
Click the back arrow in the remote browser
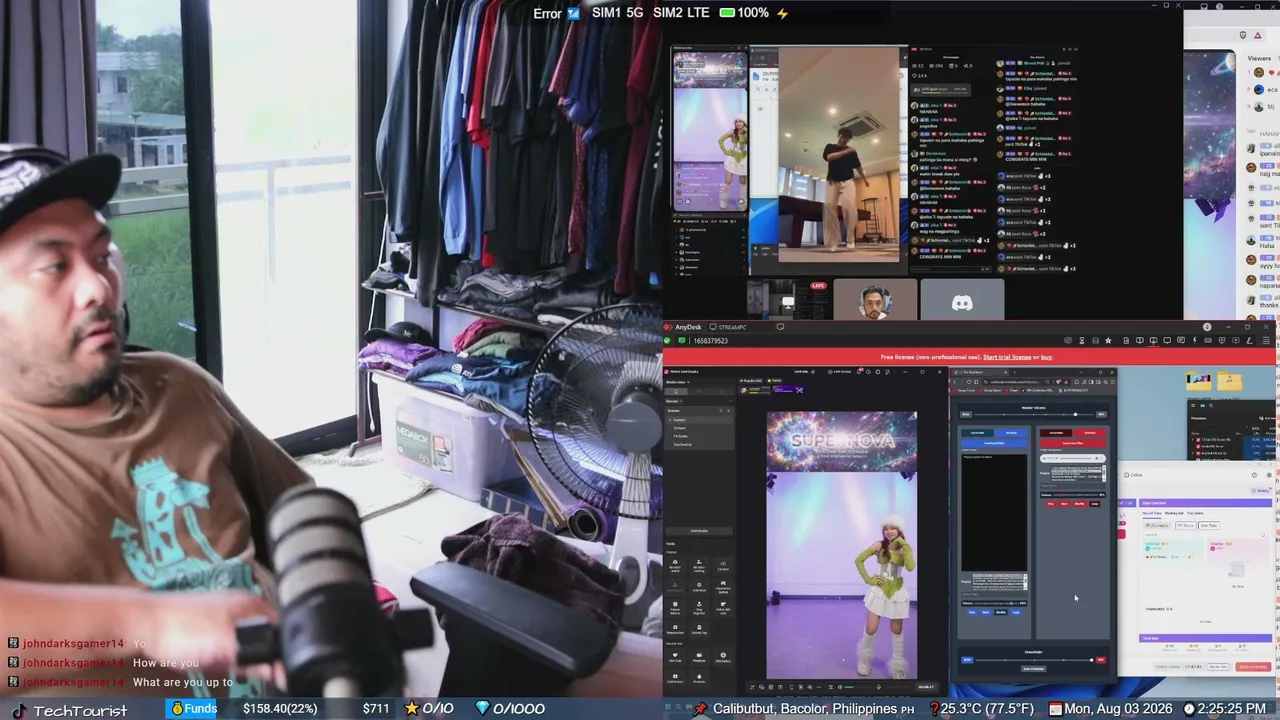pyautogui.click(x=956, y=381)
